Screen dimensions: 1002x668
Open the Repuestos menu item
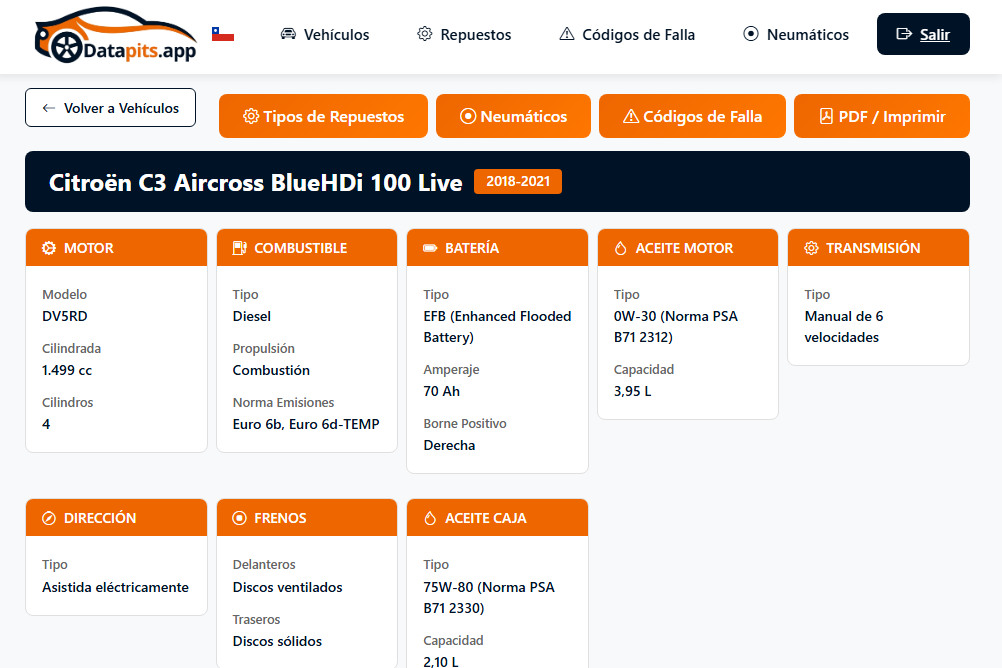(464, 35)
